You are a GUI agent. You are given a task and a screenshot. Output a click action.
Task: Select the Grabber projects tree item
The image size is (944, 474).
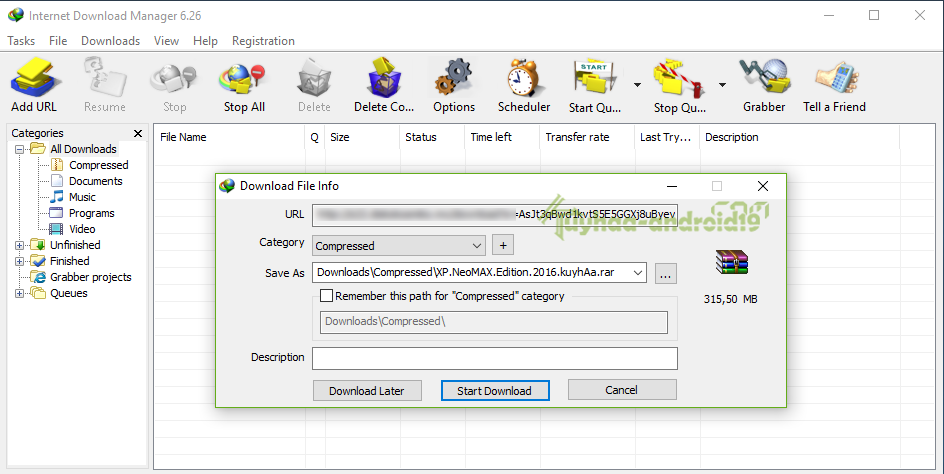(90, 277)
